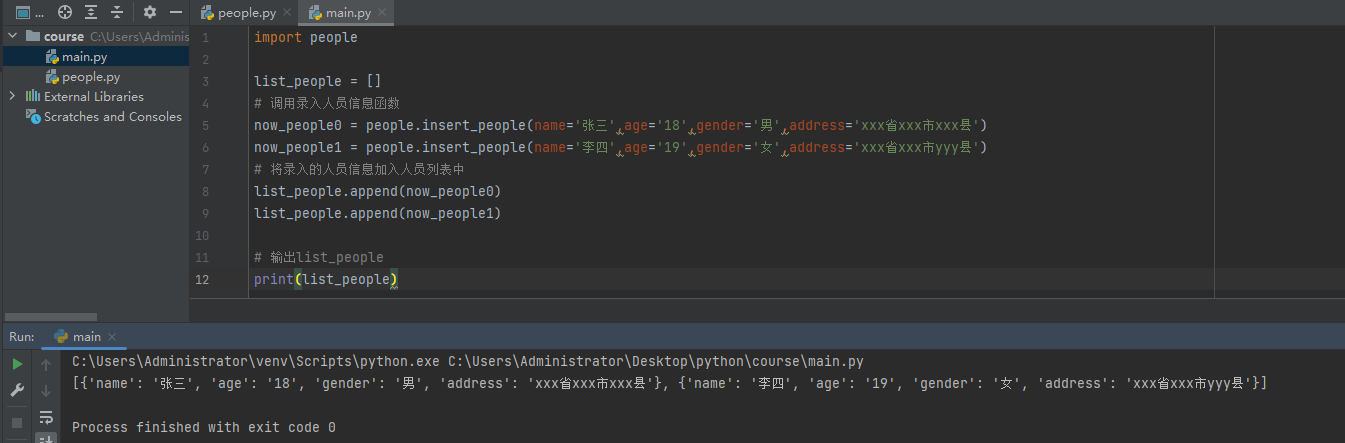Screen dimensions: 1345x443
Task: Hide the Project tool window
Action: pyautogui.click(x=176, y=12)
